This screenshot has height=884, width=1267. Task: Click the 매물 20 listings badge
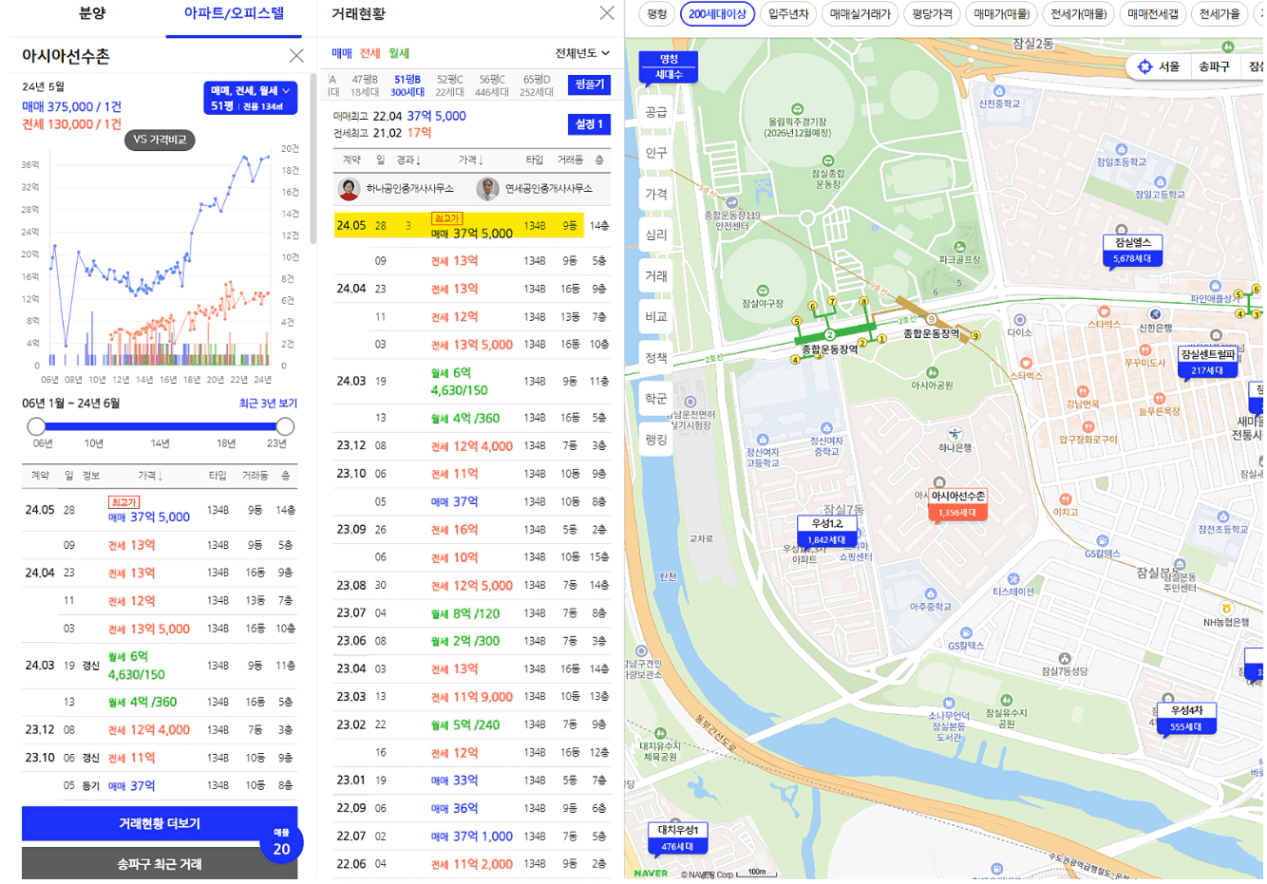click(x=281, y=843)
